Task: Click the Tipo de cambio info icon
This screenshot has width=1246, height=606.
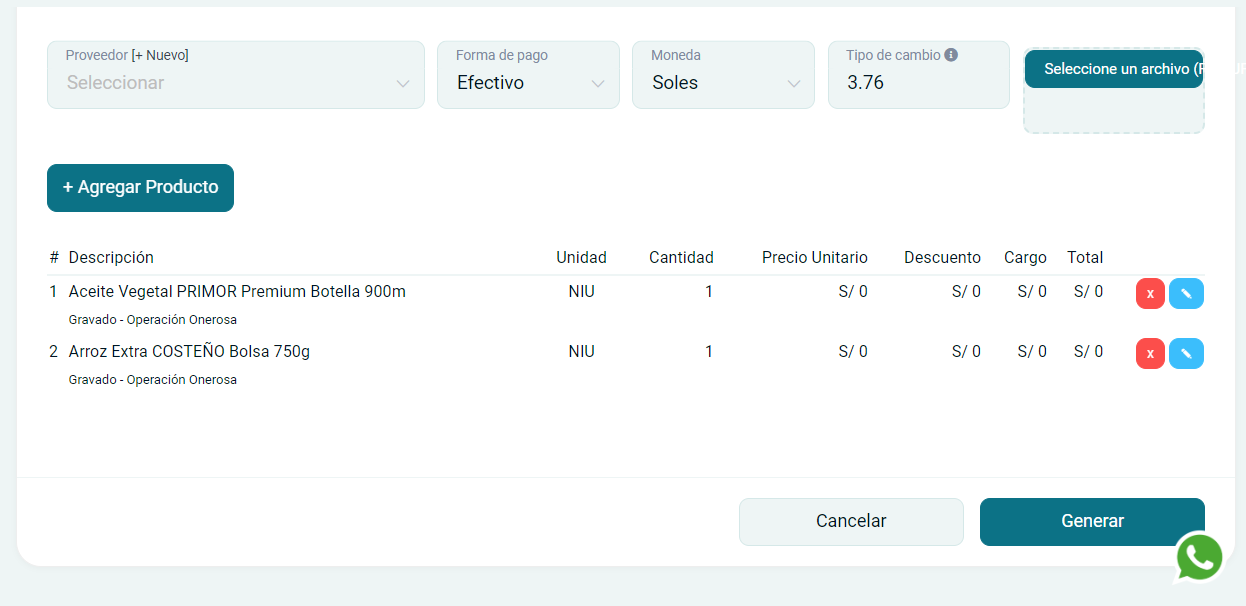Action: pos(951,55)
